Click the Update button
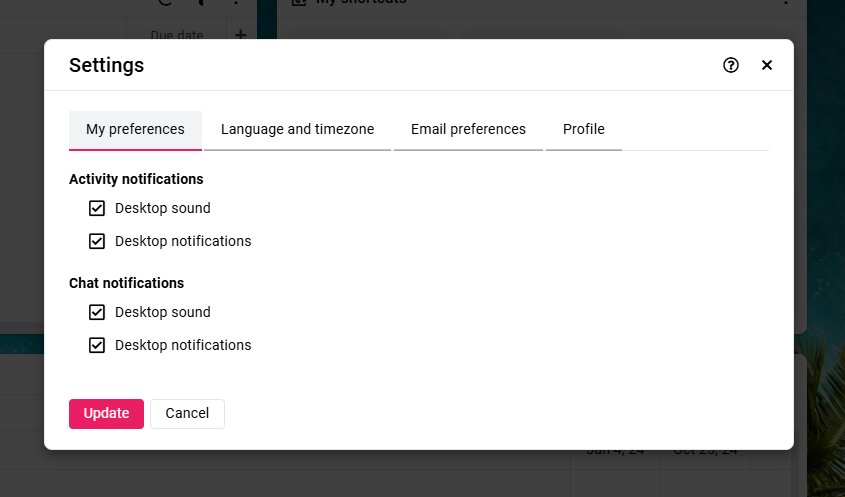This screenshot has width=845, height=497. (106, 413)
